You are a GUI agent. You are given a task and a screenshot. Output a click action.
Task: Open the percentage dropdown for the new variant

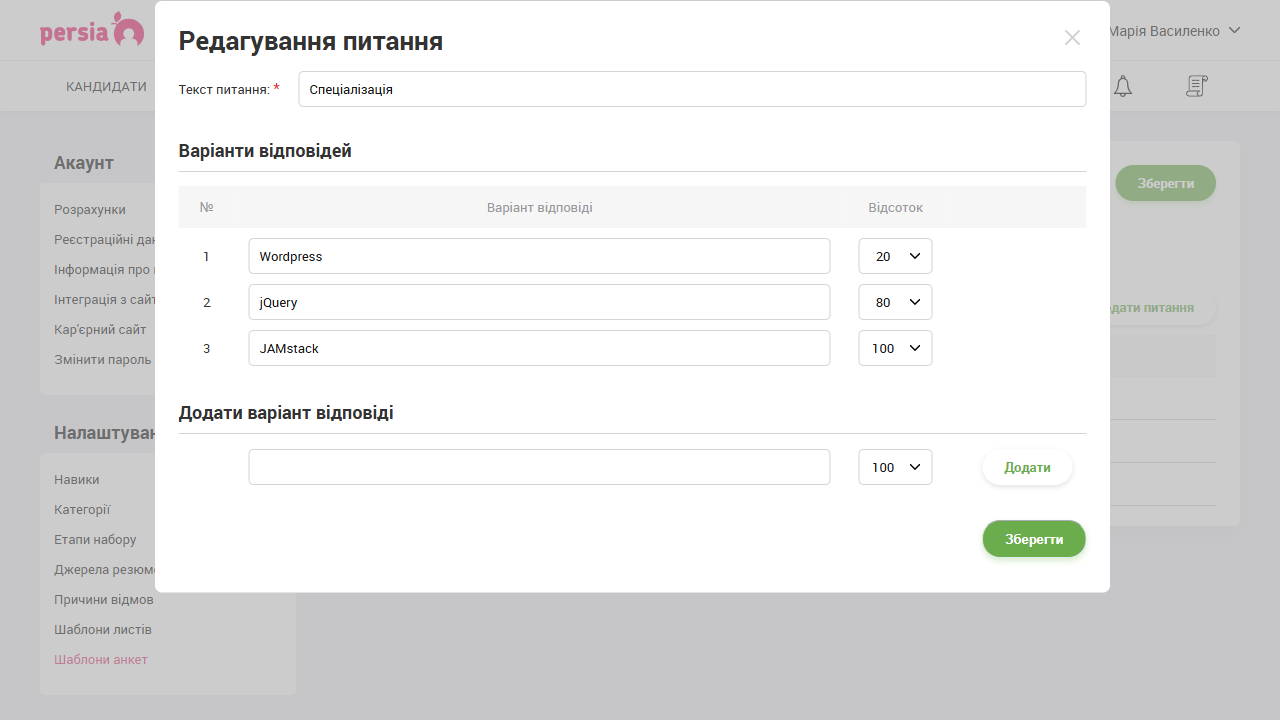(895, 466)
